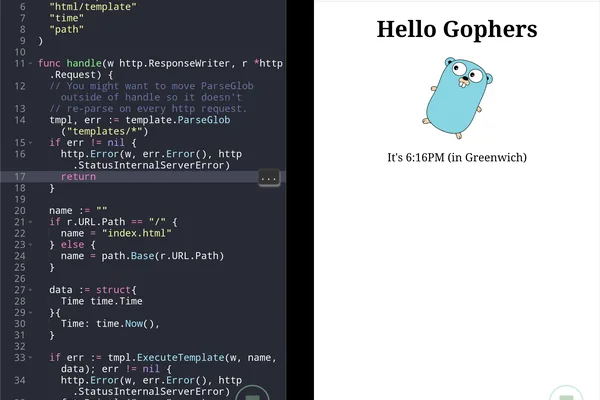This screenshot has height=400, width=600.
Task: Collapse the func handle block at line 11
Action: click(x=31, y=64)
